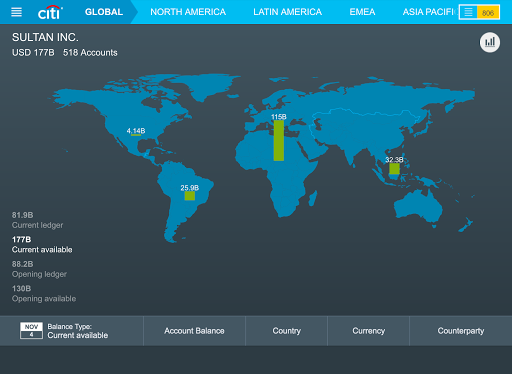Screen dimensions: 512x374
Task: Click the Nov 4 calendar icon
Action: pyautogui.click(x=31, y=331)
